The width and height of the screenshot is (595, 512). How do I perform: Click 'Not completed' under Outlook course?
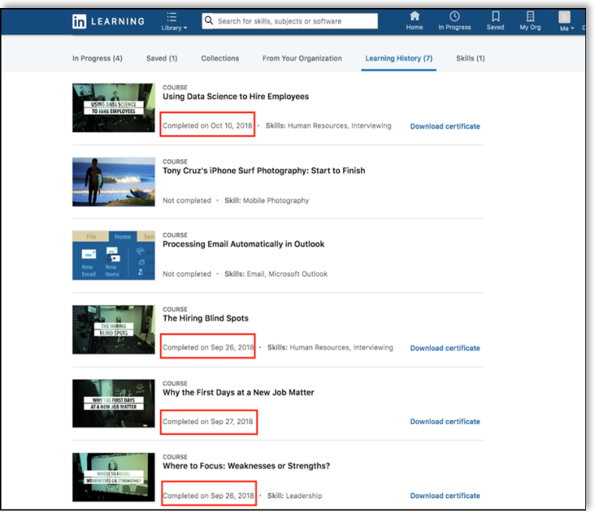tap(187, 274)
